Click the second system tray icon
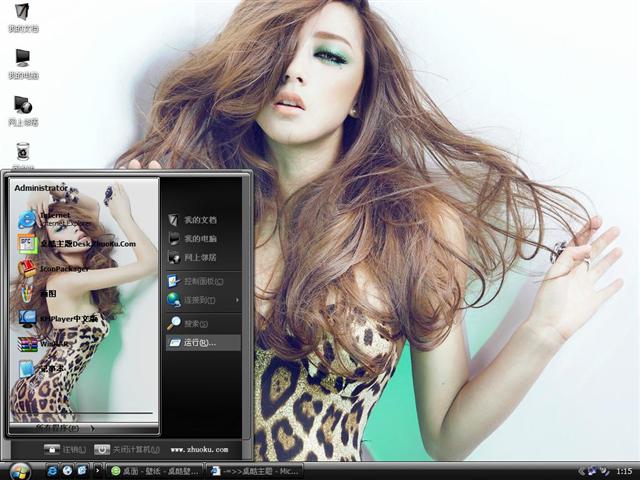This screenshot has height=480, width=640. coord(604,471)
